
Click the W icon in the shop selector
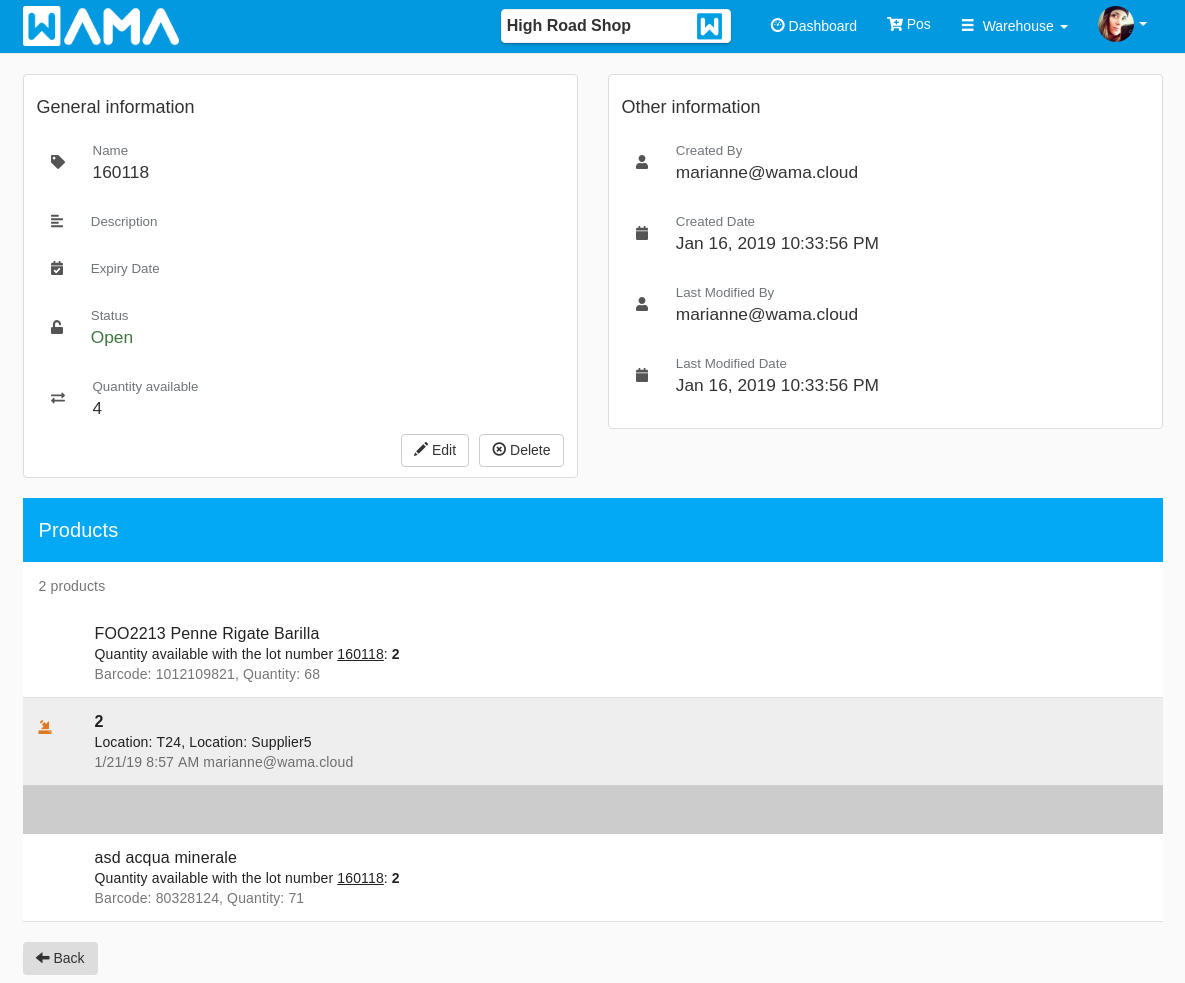[709, 26]
